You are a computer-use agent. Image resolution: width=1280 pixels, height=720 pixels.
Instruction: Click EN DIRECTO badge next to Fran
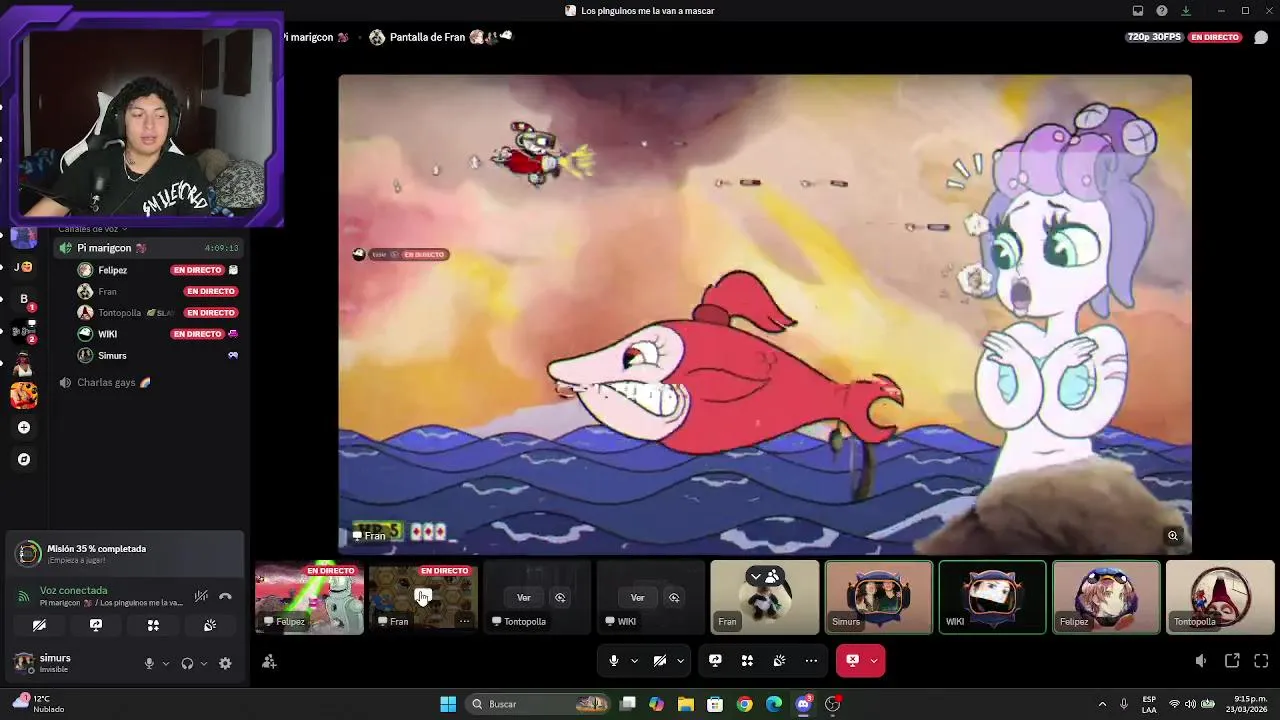coord(211,292)
